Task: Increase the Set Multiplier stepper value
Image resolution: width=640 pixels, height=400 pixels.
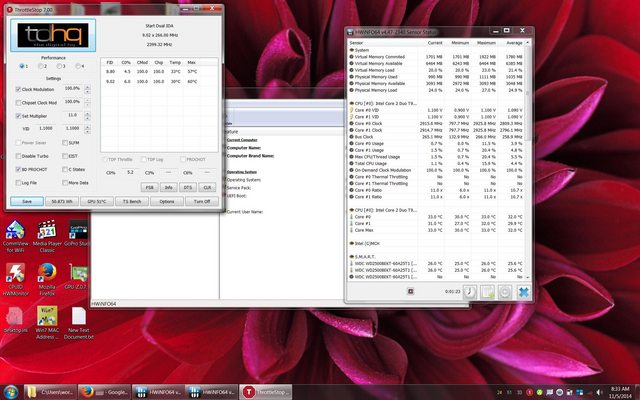Action: coord(87,114)
